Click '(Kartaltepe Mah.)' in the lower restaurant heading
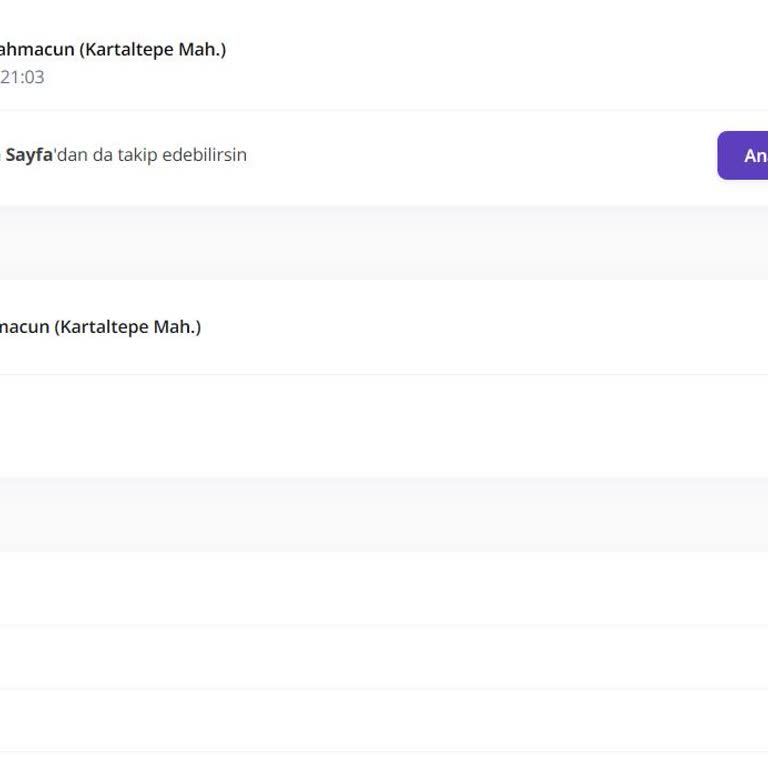768x768 pixels. pos(127,327)
